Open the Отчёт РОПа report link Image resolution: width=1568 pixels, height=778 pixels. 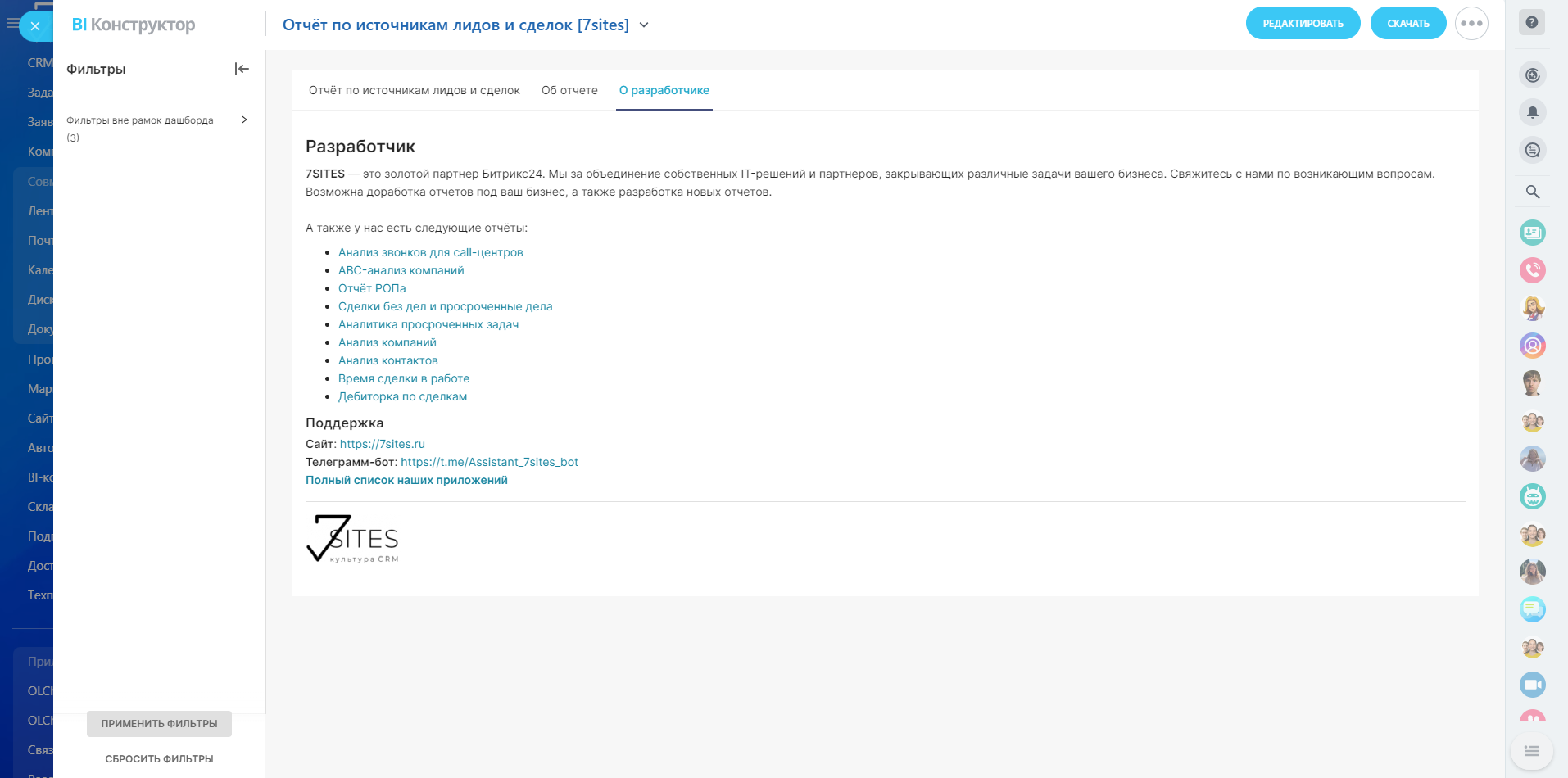click(x=372, y=288)
